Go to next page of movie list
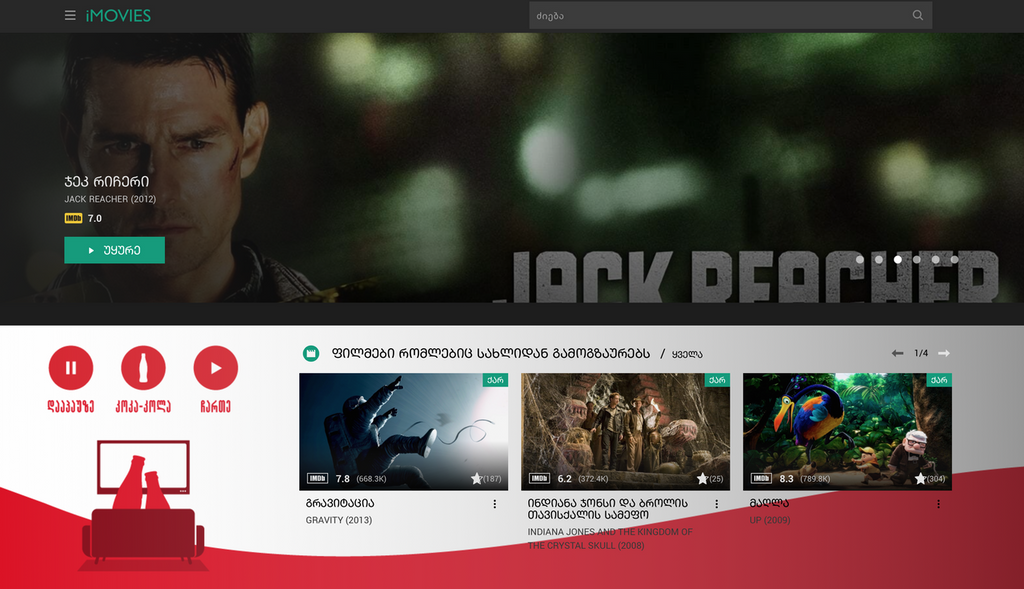 tap(944, 353)
